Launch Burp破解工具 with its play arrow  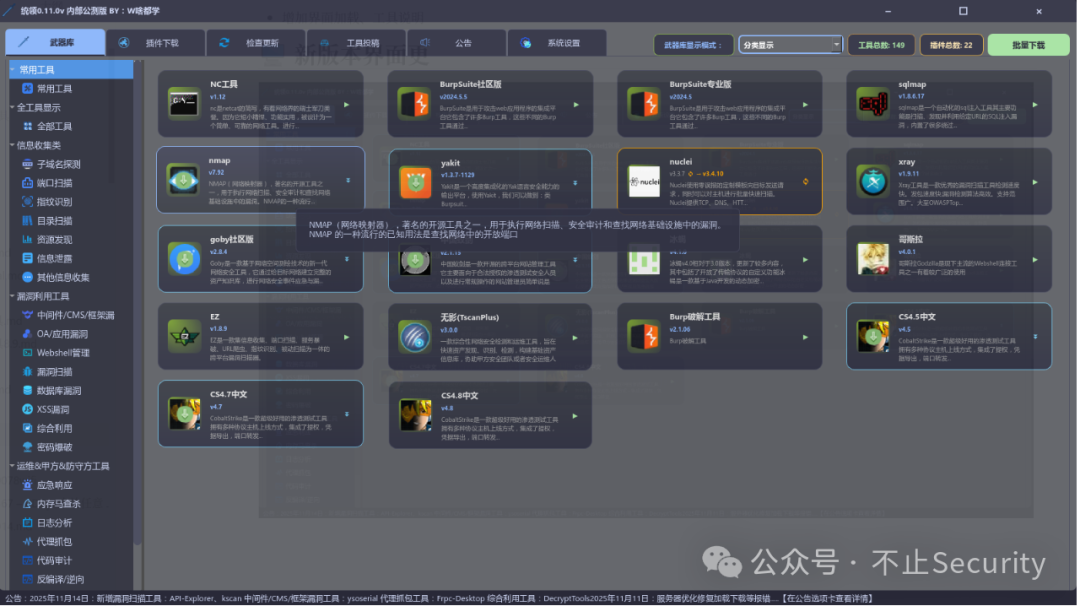[x=805, y=337]
